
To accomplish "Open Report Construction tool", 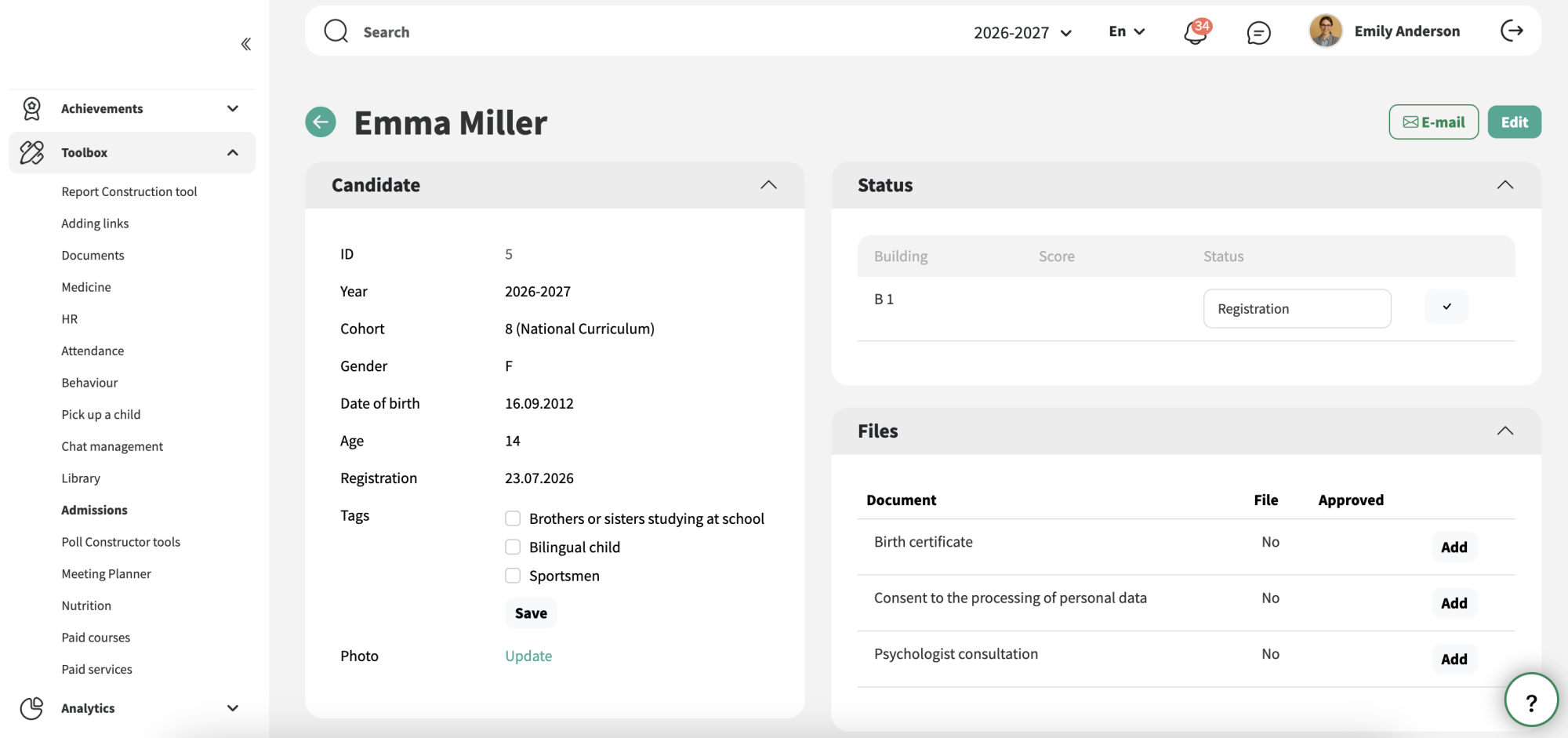I will point(129,191).
